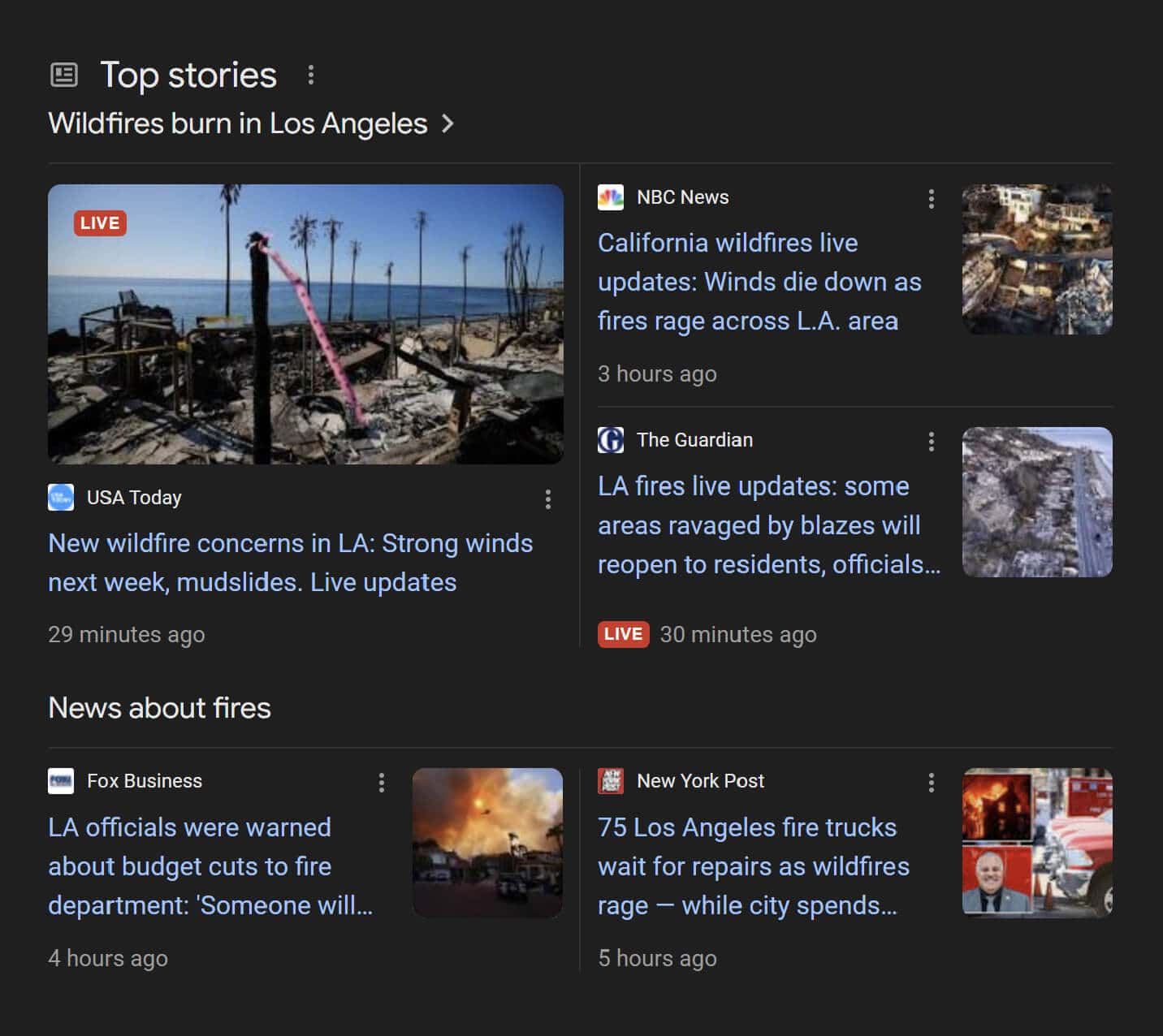This screenshot has width=1163, height=1036.
Task: Open California wildfires live updates headline
Action: (759, 282)
